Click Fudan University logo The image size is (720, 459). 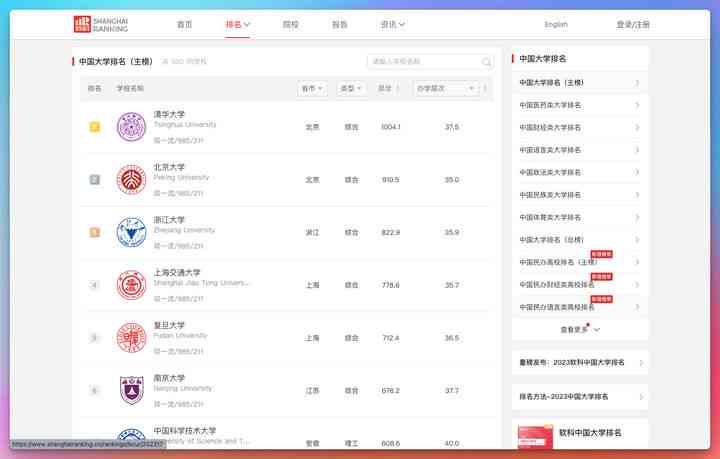click(131, 338)
